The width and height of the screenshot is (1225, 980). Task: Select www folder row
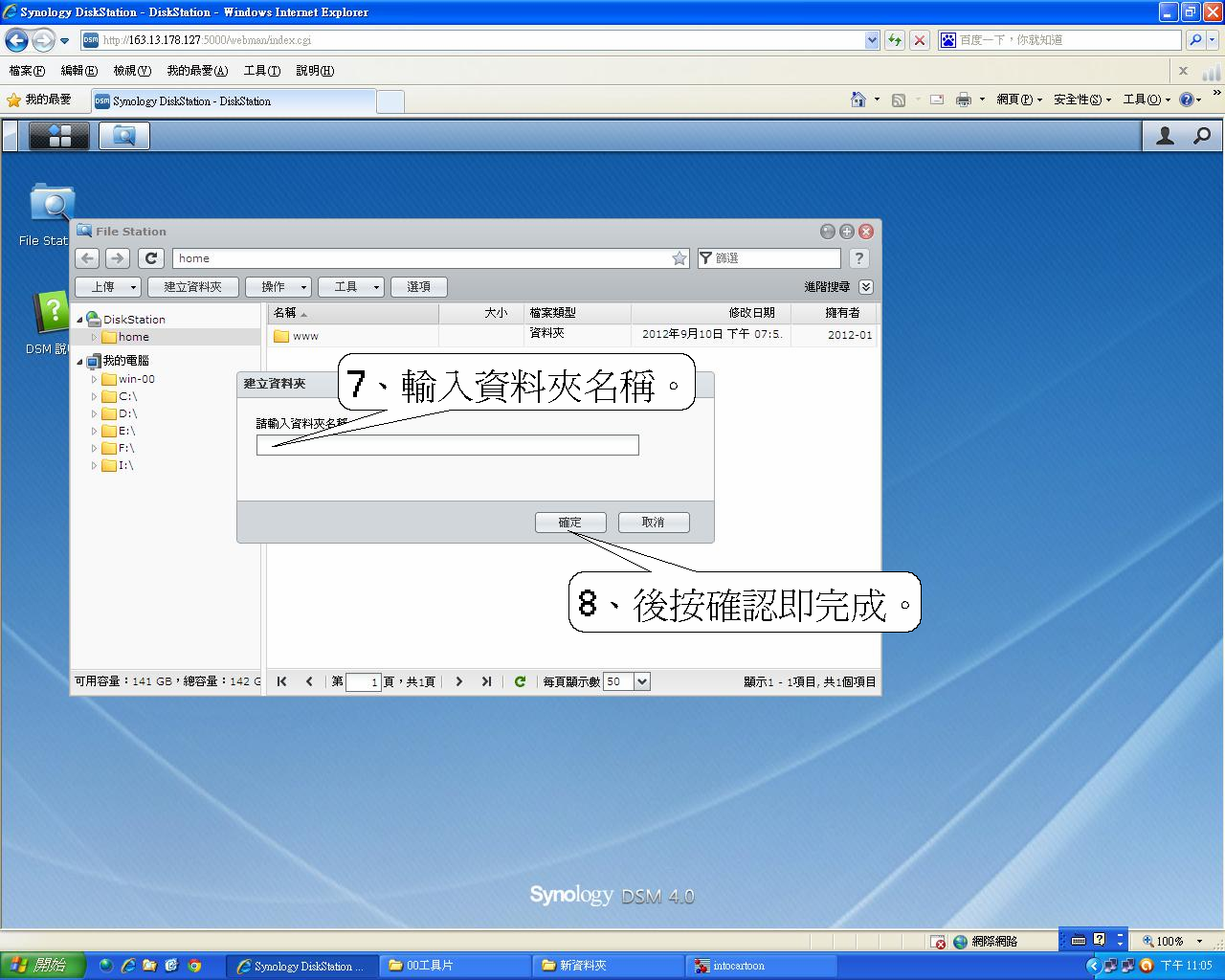pyautogui.click(x=571, y=335)
